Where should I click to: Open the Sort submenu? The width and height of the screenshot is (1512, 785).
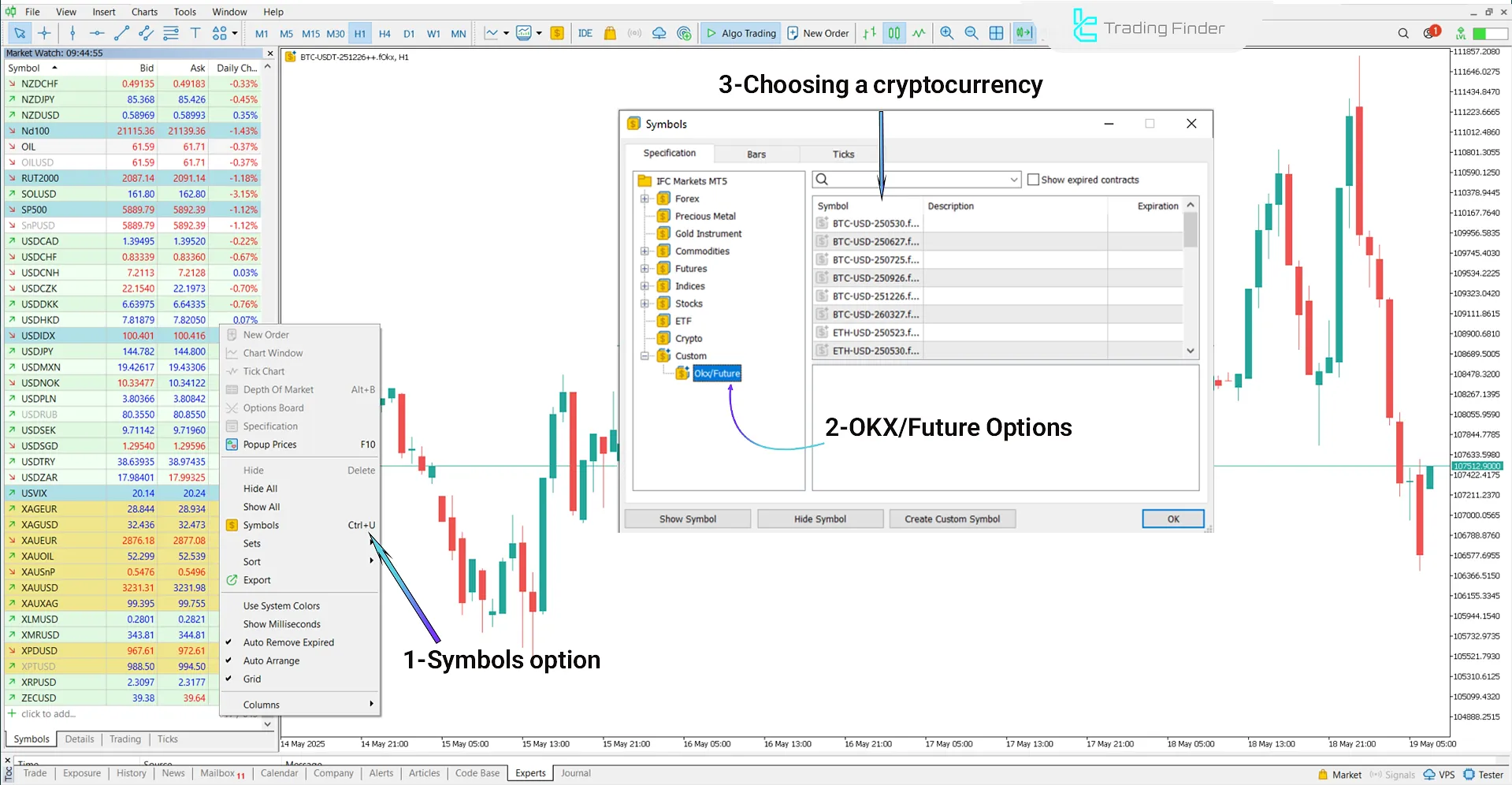point(251,561)
